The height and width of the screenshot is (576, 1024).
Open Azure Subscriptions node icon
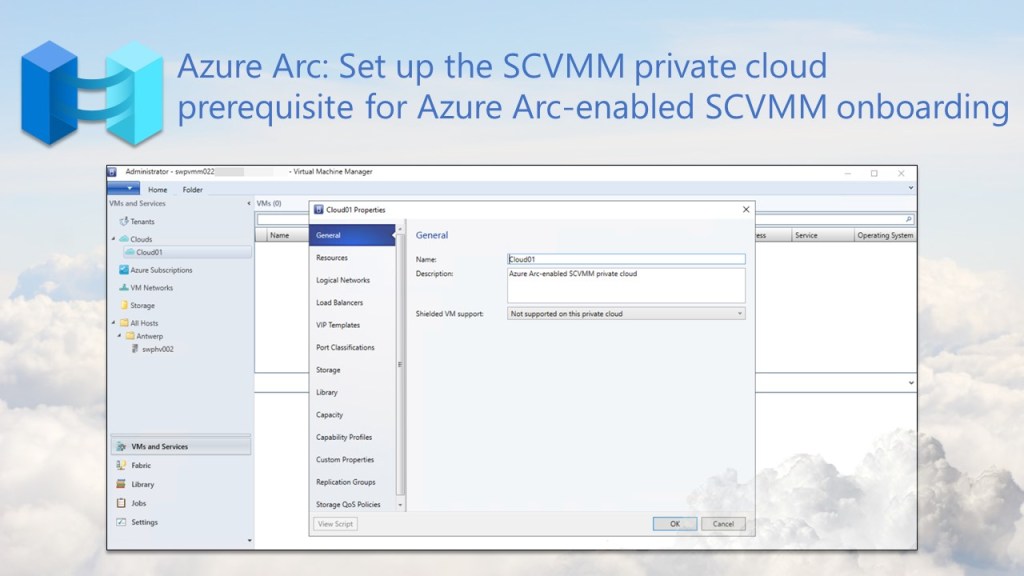pyautogui.click(x=124, y=270)
